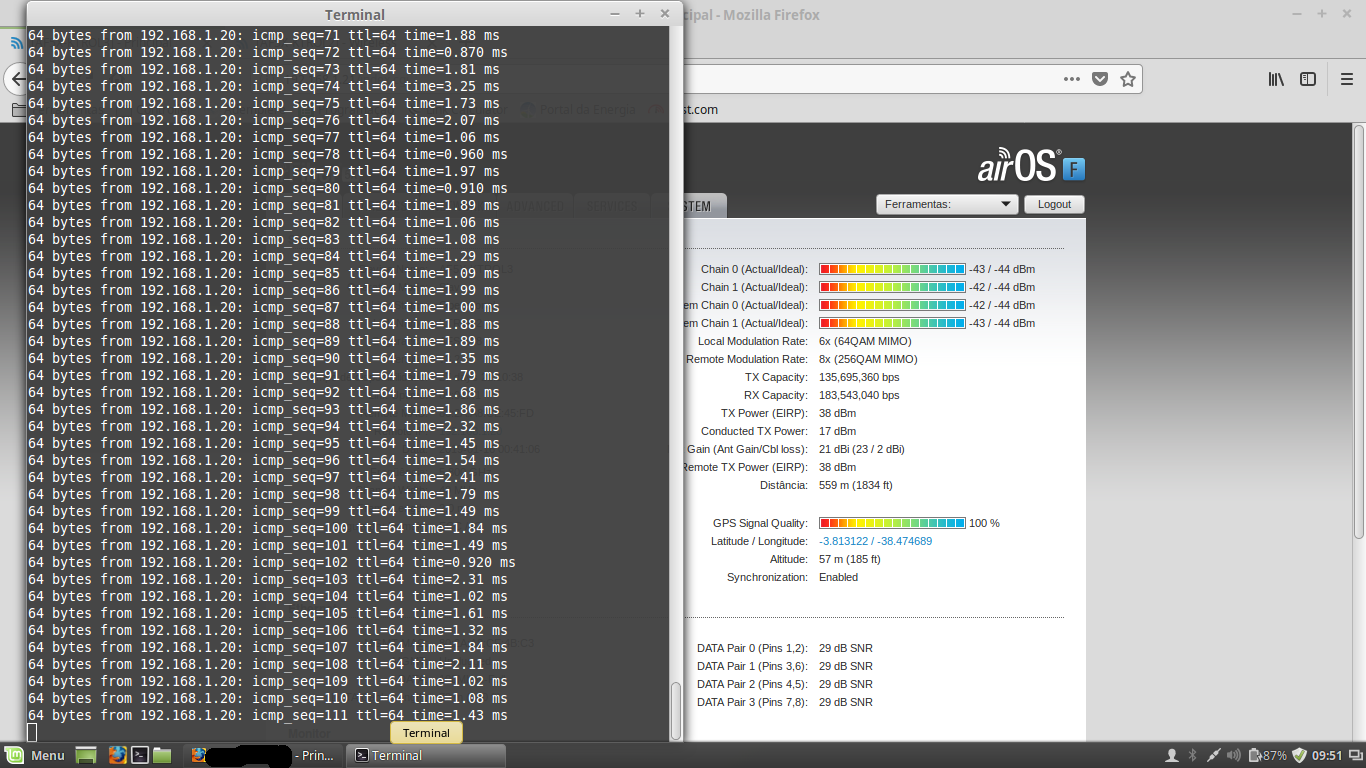Open the Firefox Library icon
1366x768 pixels.
coord(1276,79)
